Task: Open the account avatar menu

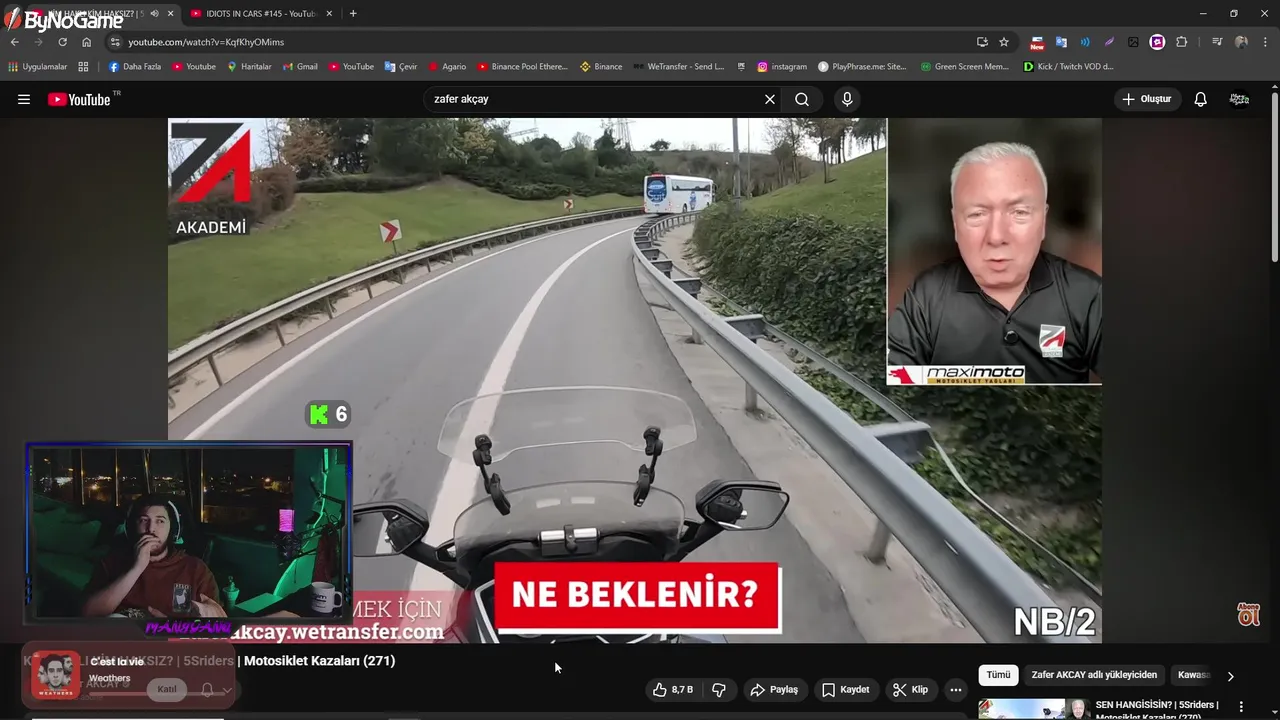Action: [1239, 99]
